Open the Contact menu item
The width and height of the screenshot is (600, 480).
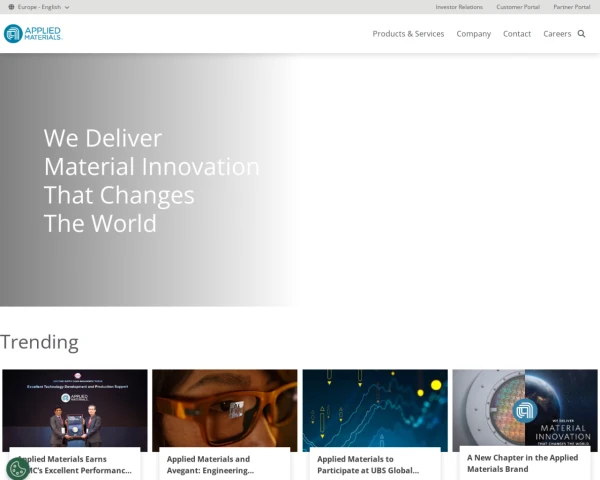[x=517, y=34]
